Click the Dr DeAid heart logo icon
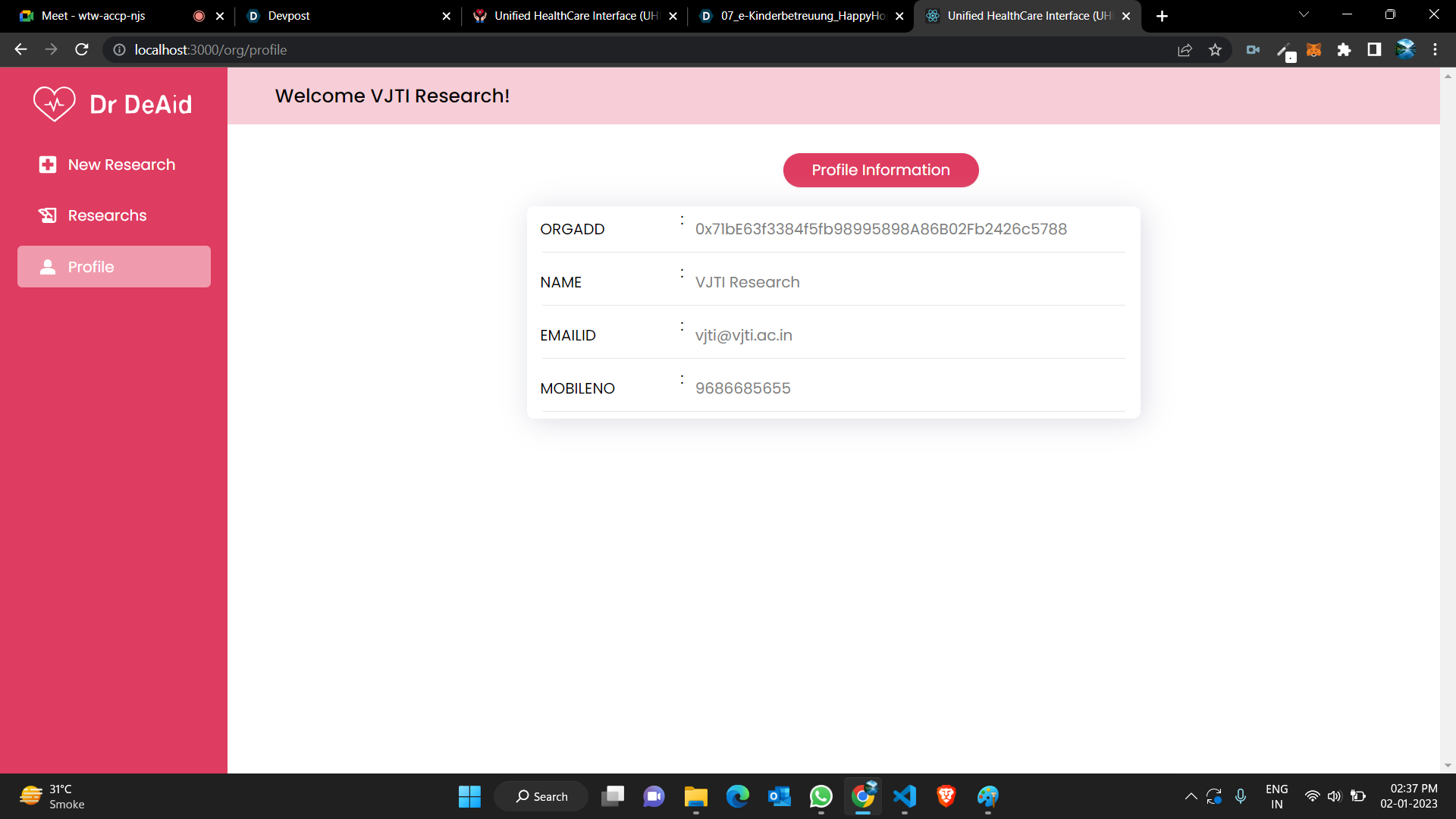The image size is (1456, 819). point(54,104)
